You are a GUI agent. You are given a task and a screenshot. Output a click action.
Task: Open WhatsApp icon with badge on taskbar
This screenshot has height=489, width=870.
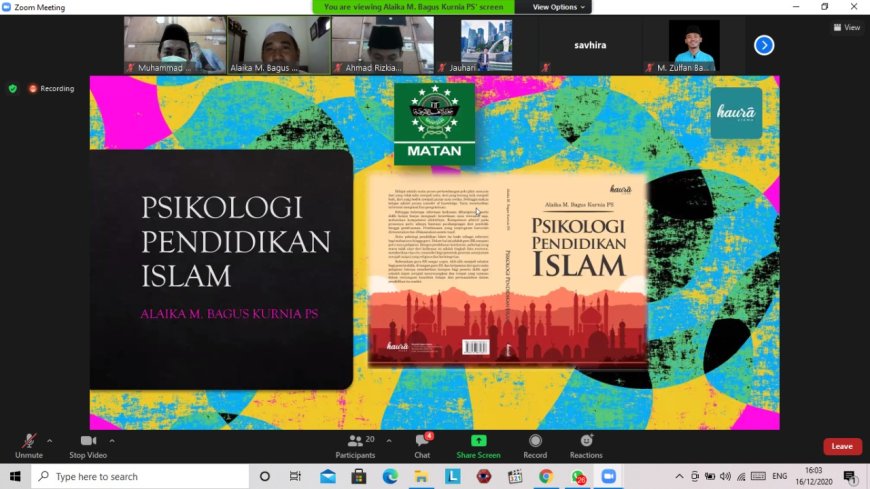pos(578,476)
